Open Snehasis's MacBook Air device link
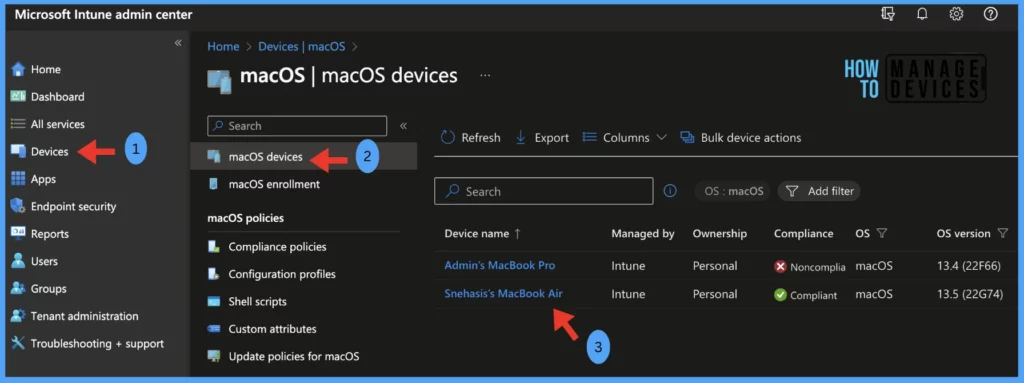The width and height of the screenshot is (1024, 383). [x=504, y=293]
